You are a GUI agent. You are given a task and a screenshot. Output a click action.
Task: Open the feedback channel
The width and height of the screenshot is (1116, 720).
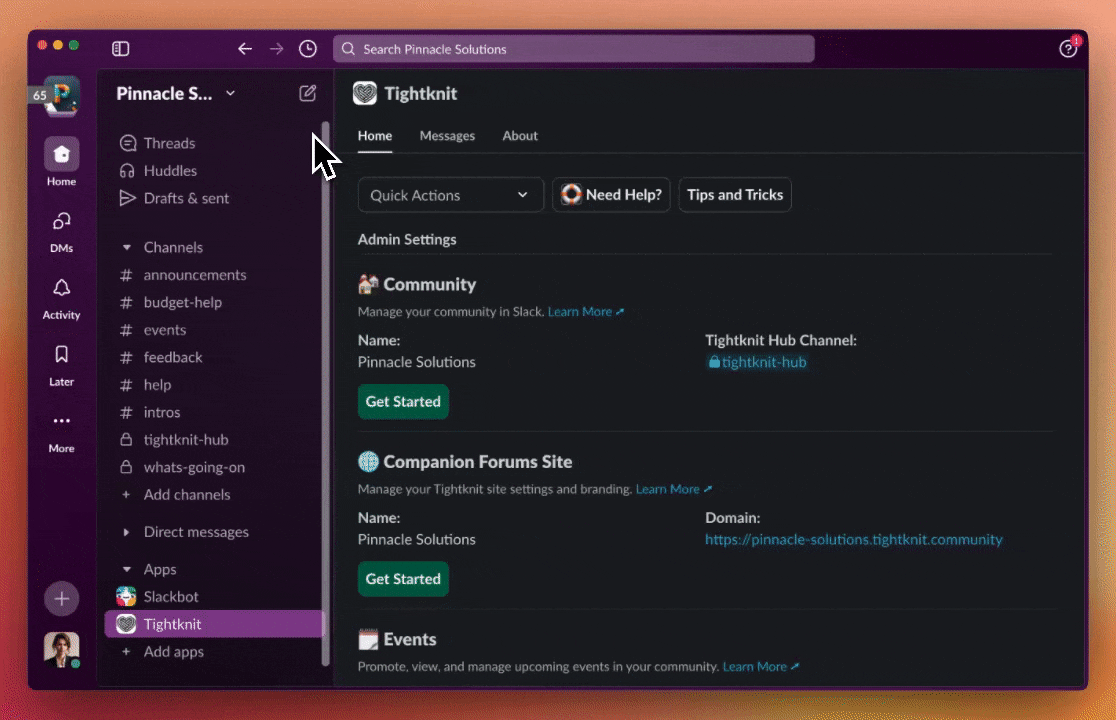coord(173,357)
